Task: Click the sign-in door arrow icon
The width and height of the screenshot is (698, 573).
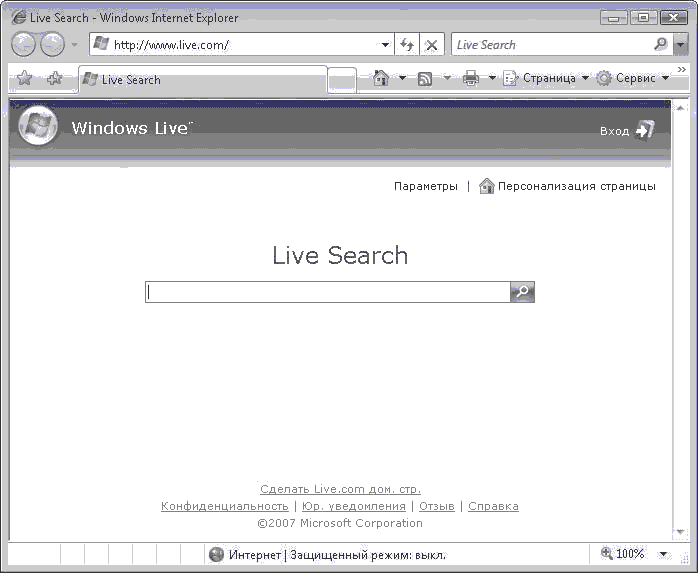Action: tap(644, 130)
